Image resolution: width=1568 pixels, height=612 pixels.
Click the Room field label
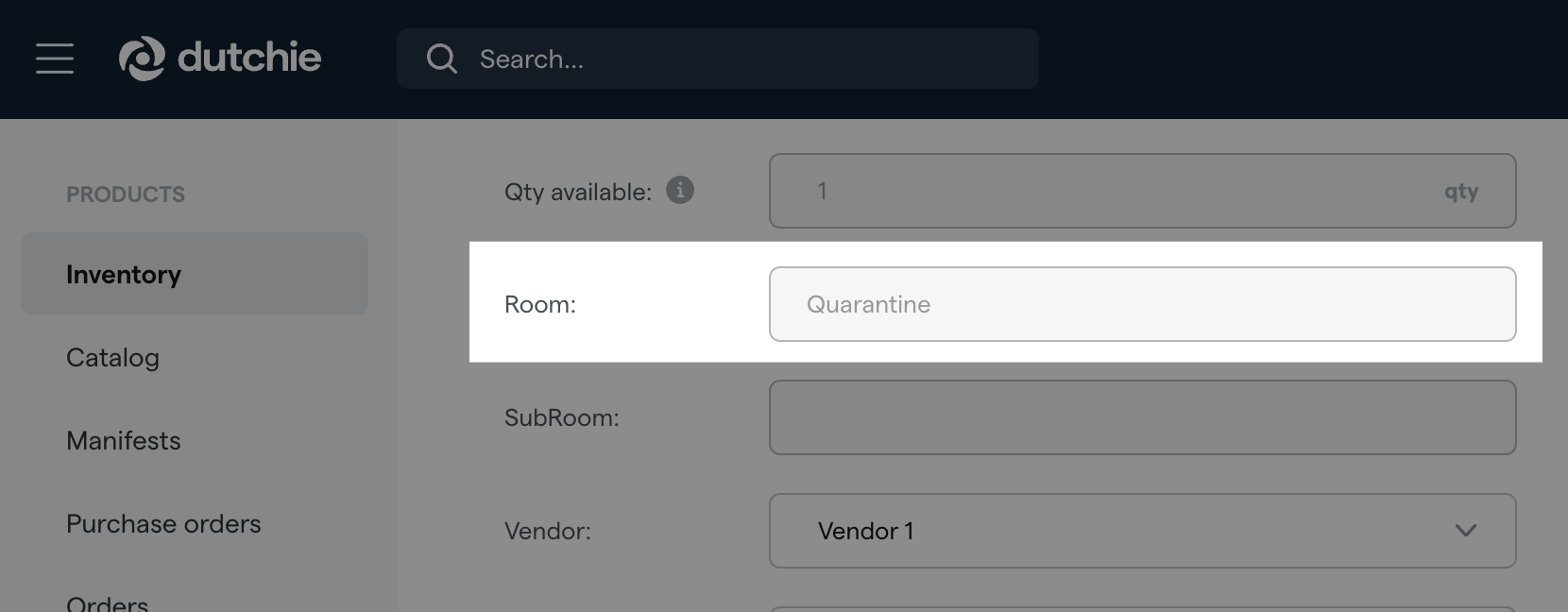point(540,304)
